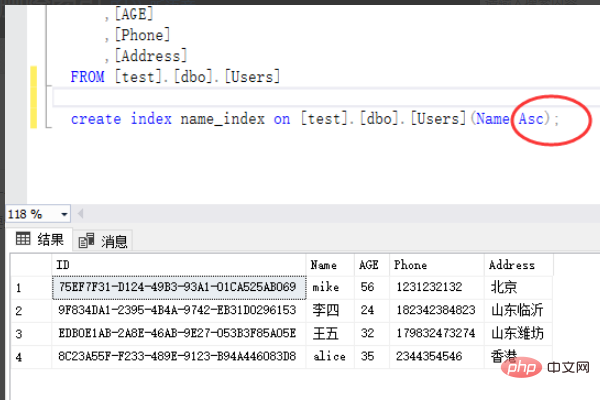
Task: Click the Phone cell 182342384823
Action: 437,310
